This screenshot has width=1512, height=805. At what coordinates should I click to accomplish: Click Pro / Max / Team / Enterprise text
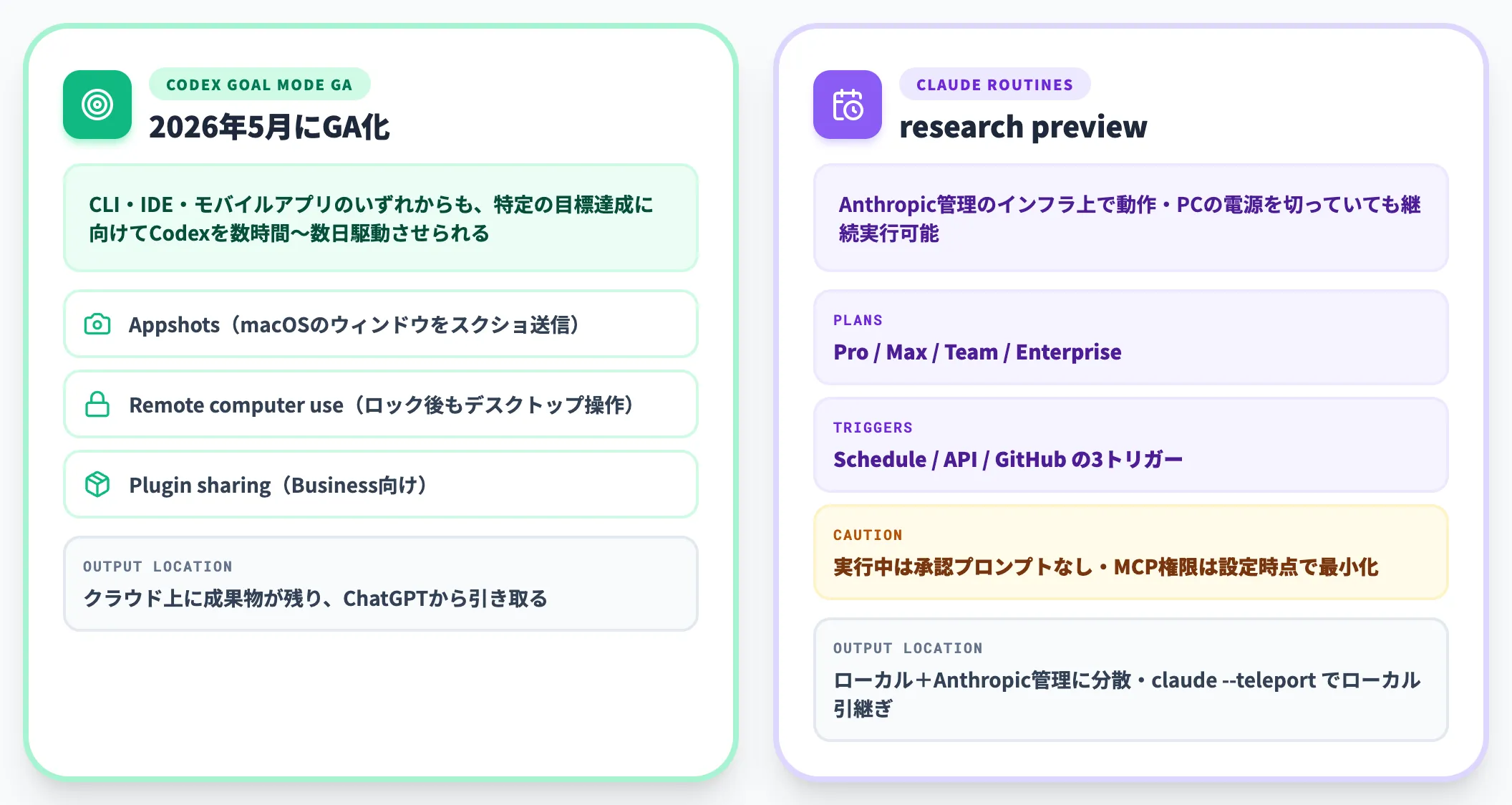click(x=977, y=352)
